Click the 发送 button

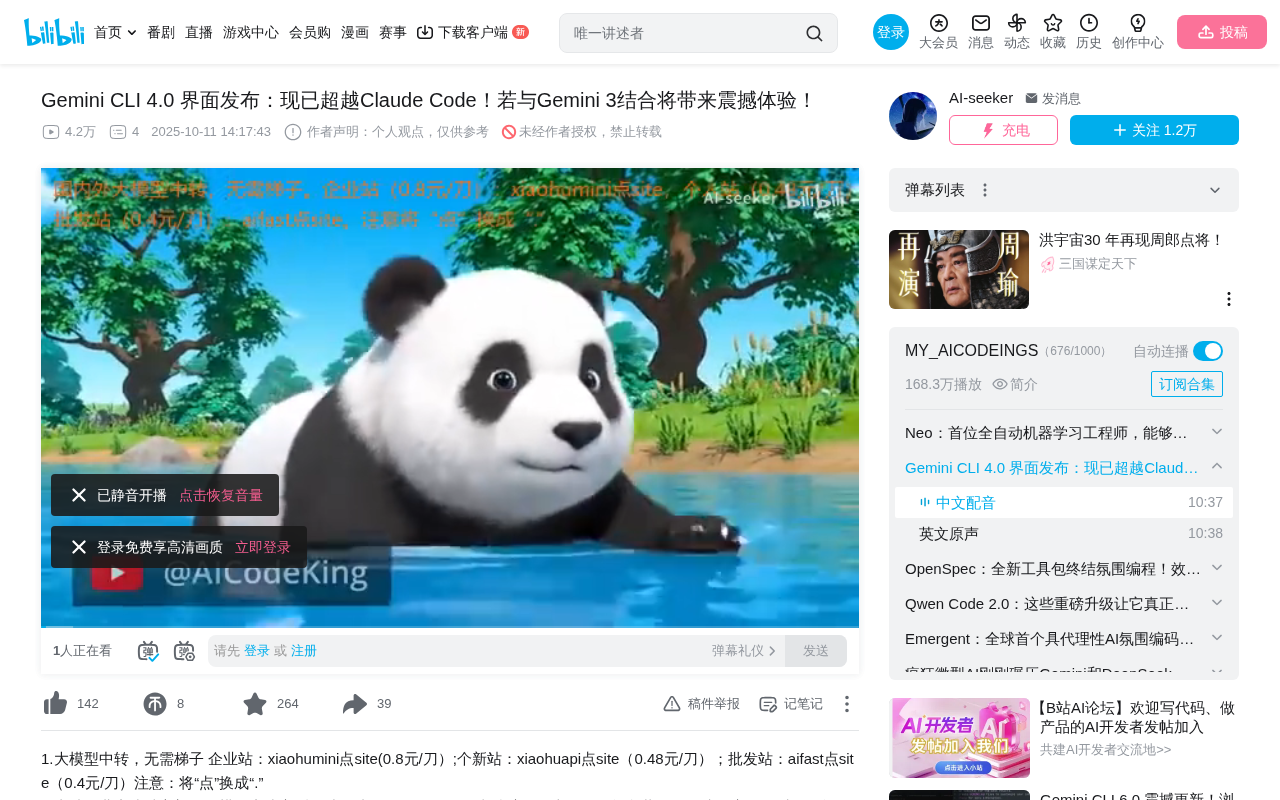click(816, 651)
